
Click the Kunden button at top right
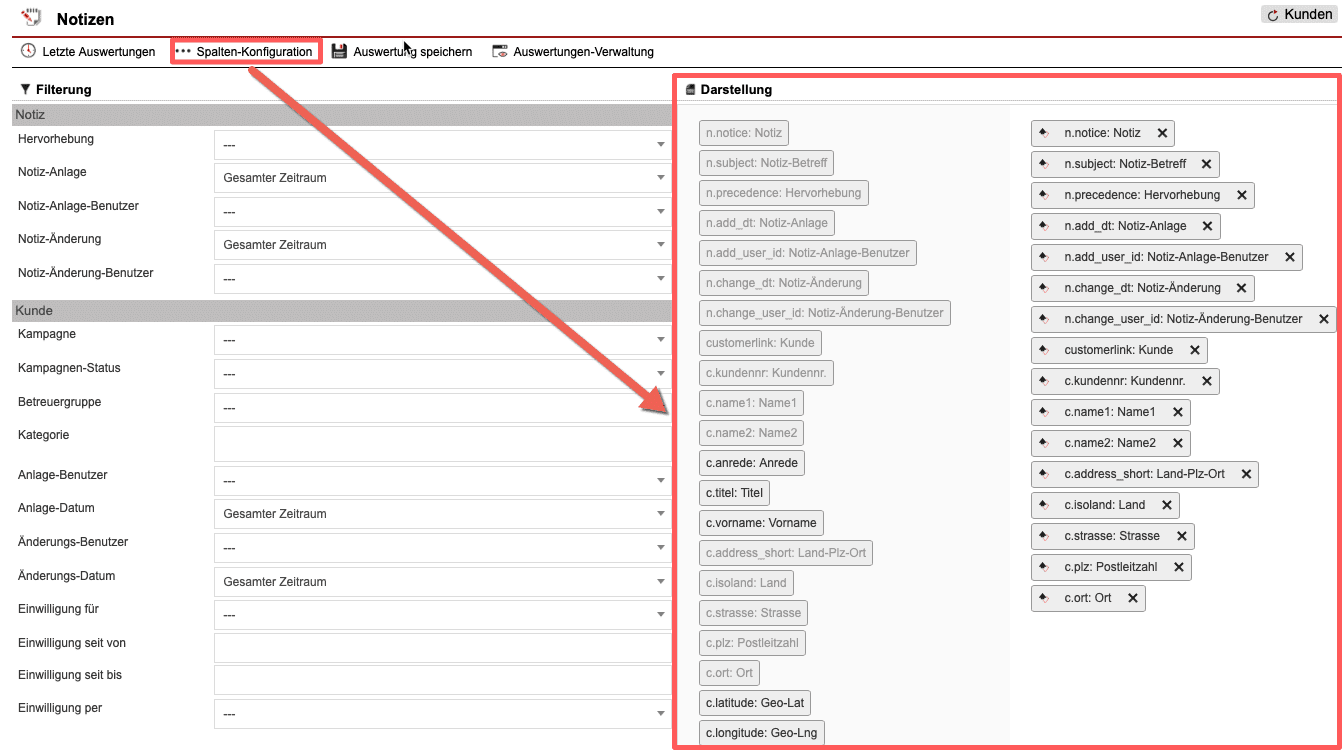point(1299,15)
